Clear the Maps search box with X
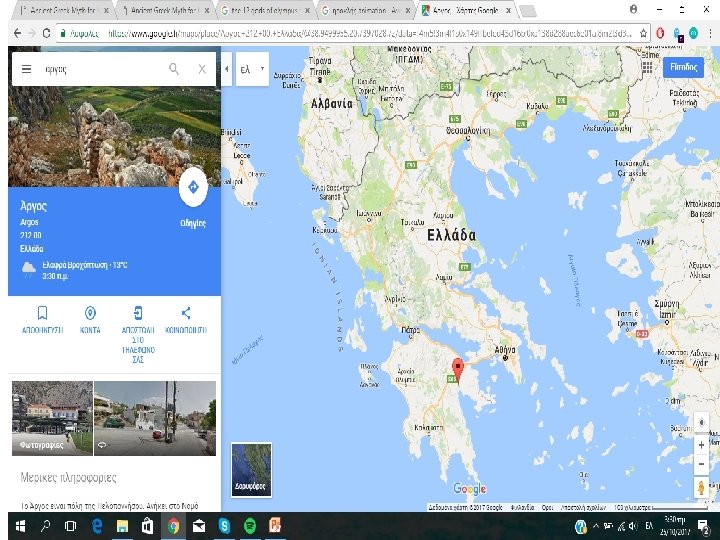720x540 pixels. click(x=202, y=69)
